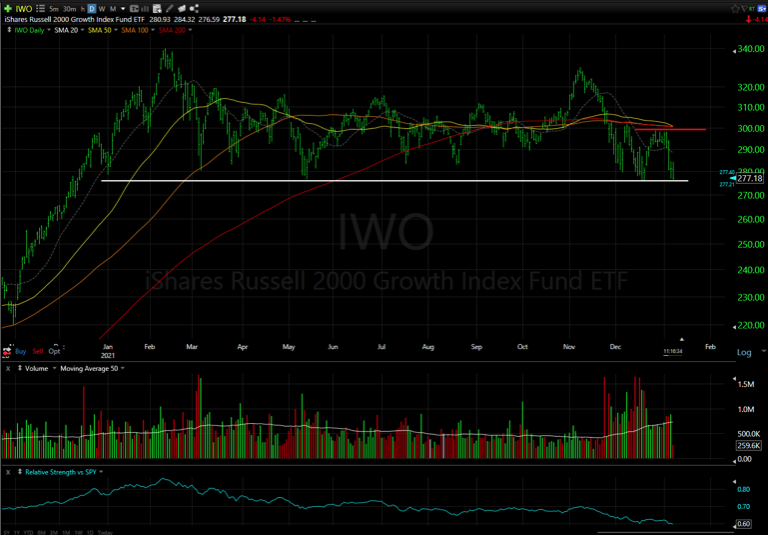Screen dimensions: 768x535
Task: Click the scale arrow beside 1.5M volume
Action: [734, 379]
